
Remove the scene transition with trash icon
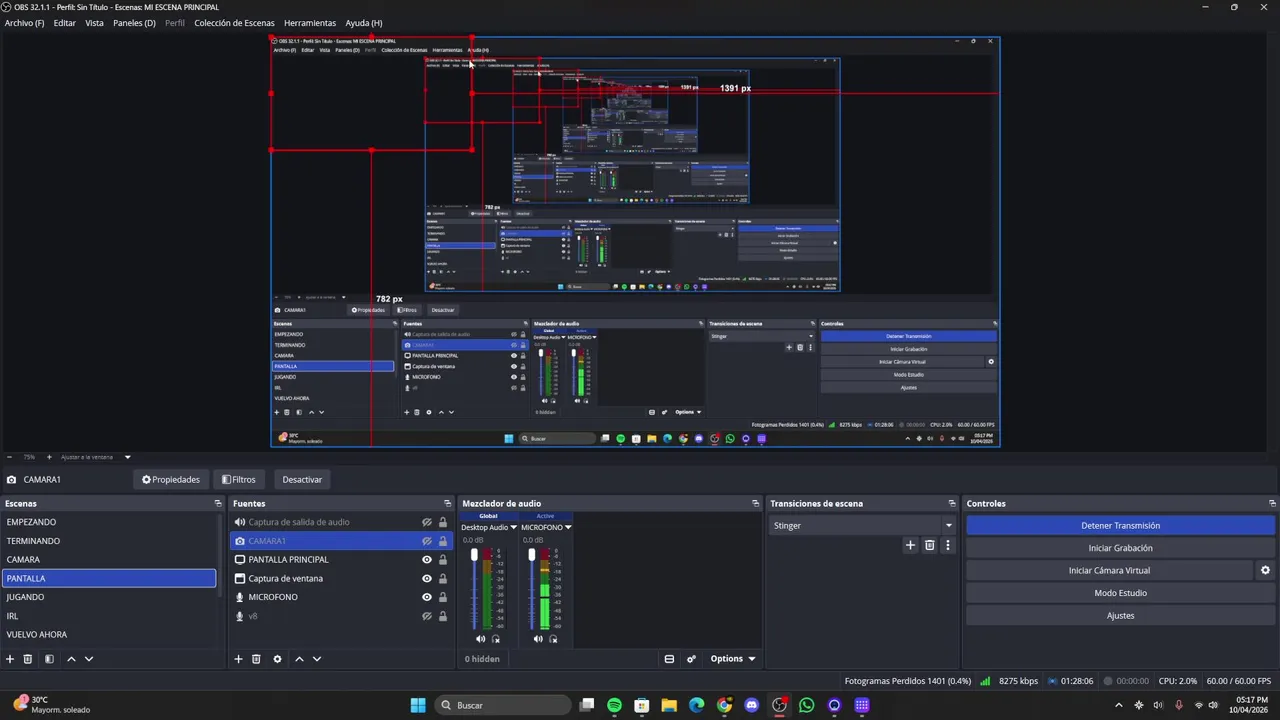pos(929,545)
